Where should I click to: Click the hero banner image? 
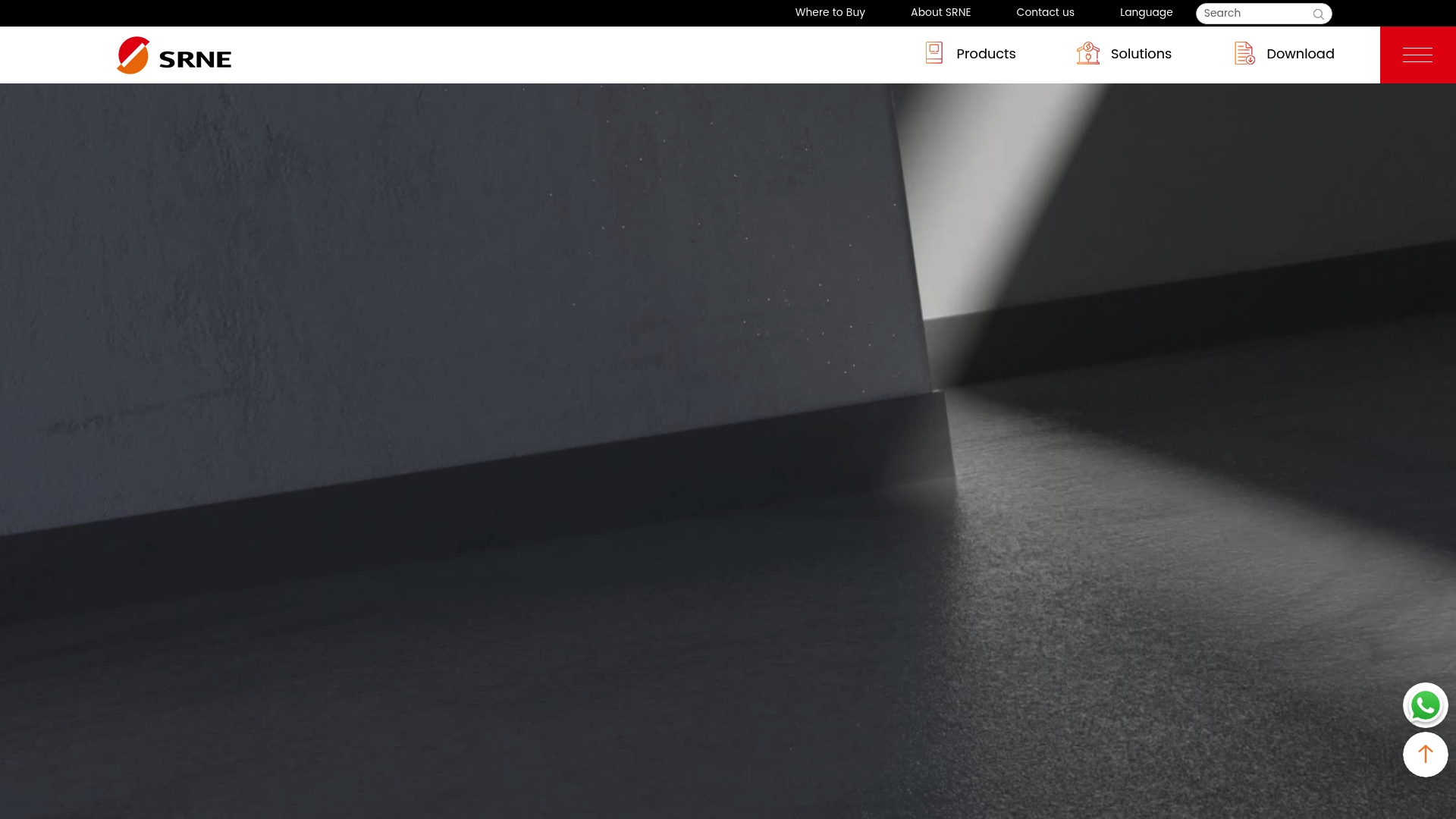(x=728, y=447)
